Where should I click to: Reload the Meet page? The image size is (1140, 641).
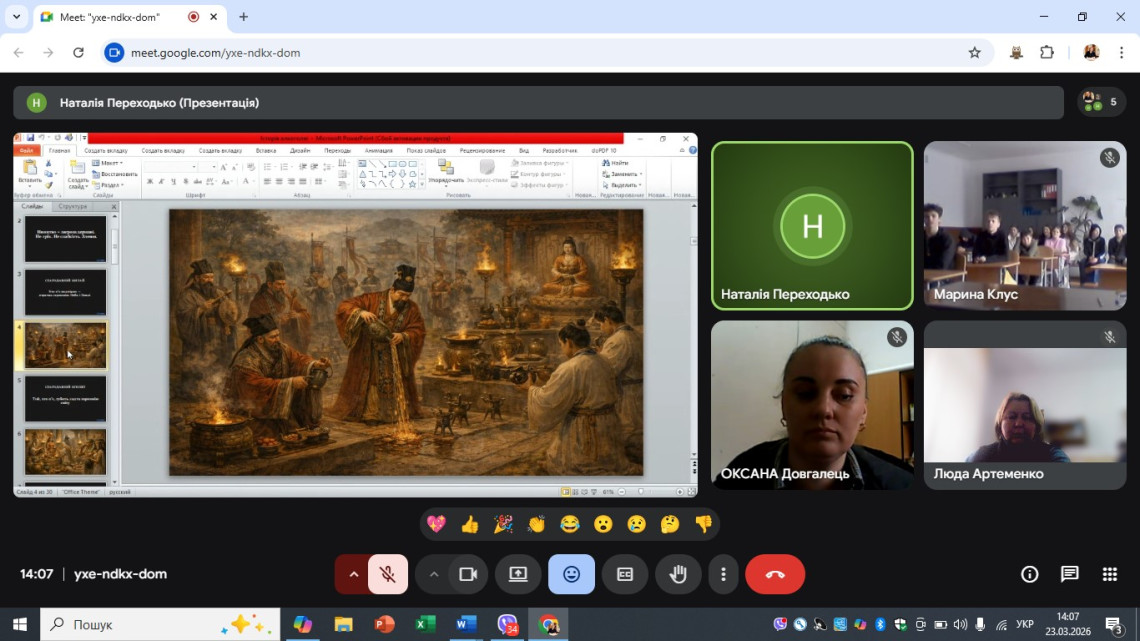tap(79, 52)
